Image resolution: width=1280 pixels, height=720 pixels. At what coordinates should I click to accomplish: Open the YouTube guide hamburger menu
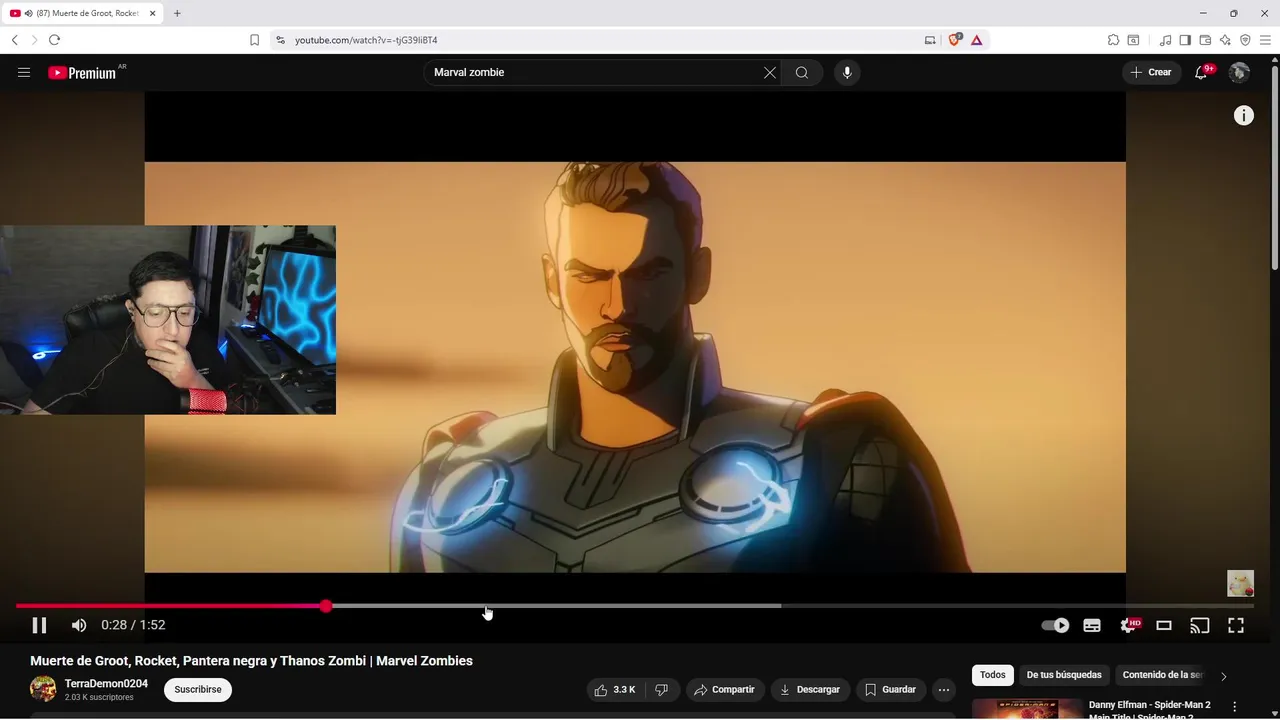(24, 72)
